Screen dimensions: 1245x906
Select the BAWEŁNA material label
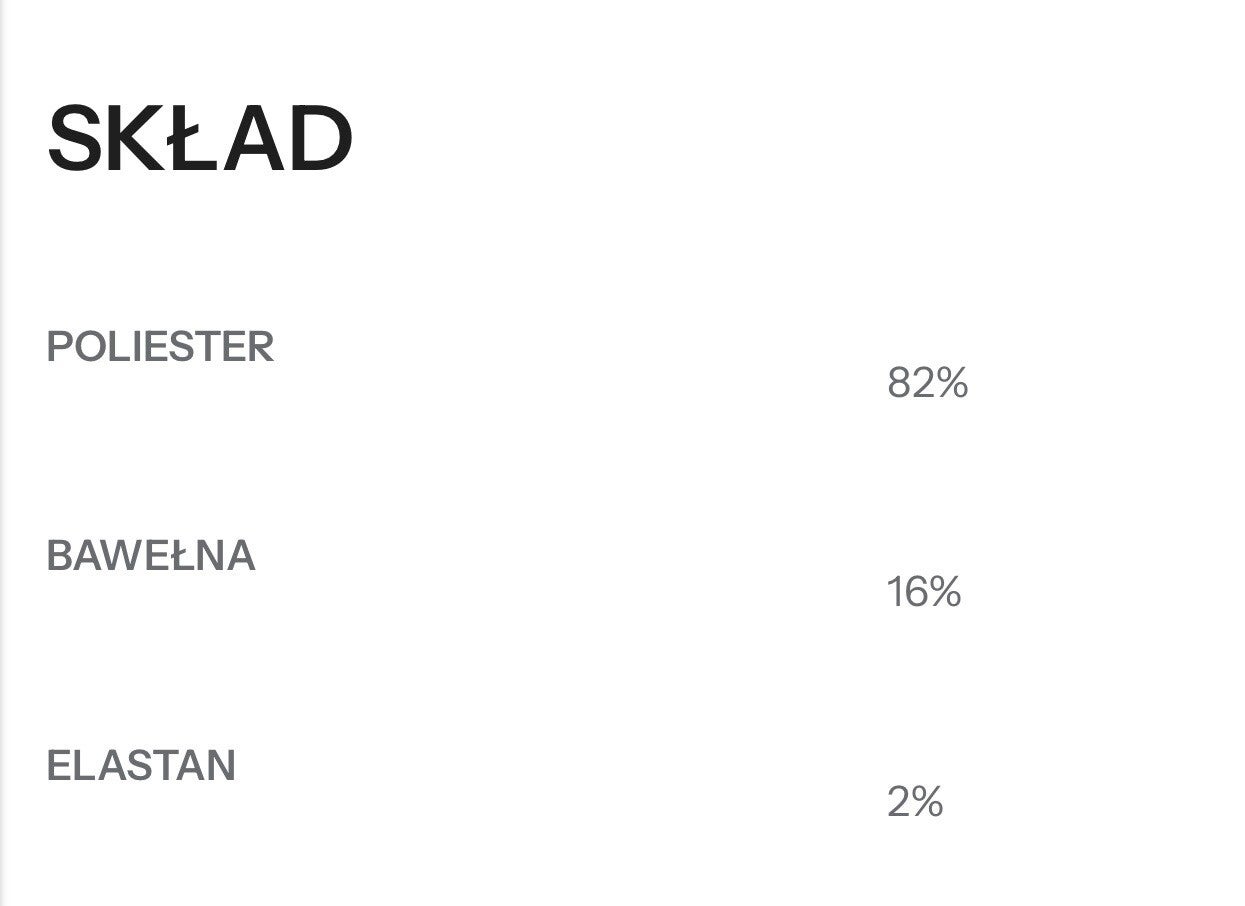[x=151, y=556]
